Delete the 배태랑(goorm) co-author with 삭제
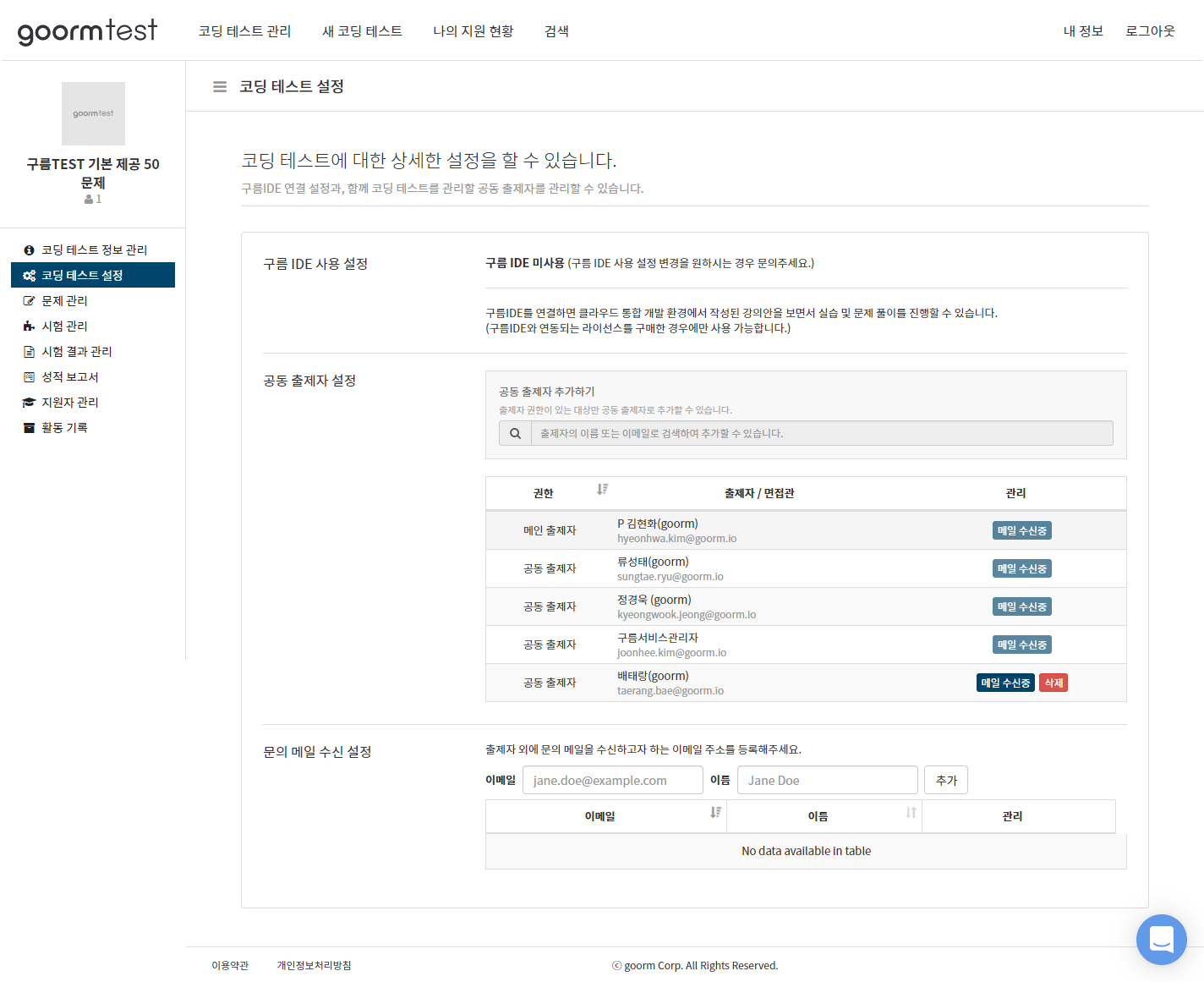The image size is (1204, 982). pos(1053,683)
